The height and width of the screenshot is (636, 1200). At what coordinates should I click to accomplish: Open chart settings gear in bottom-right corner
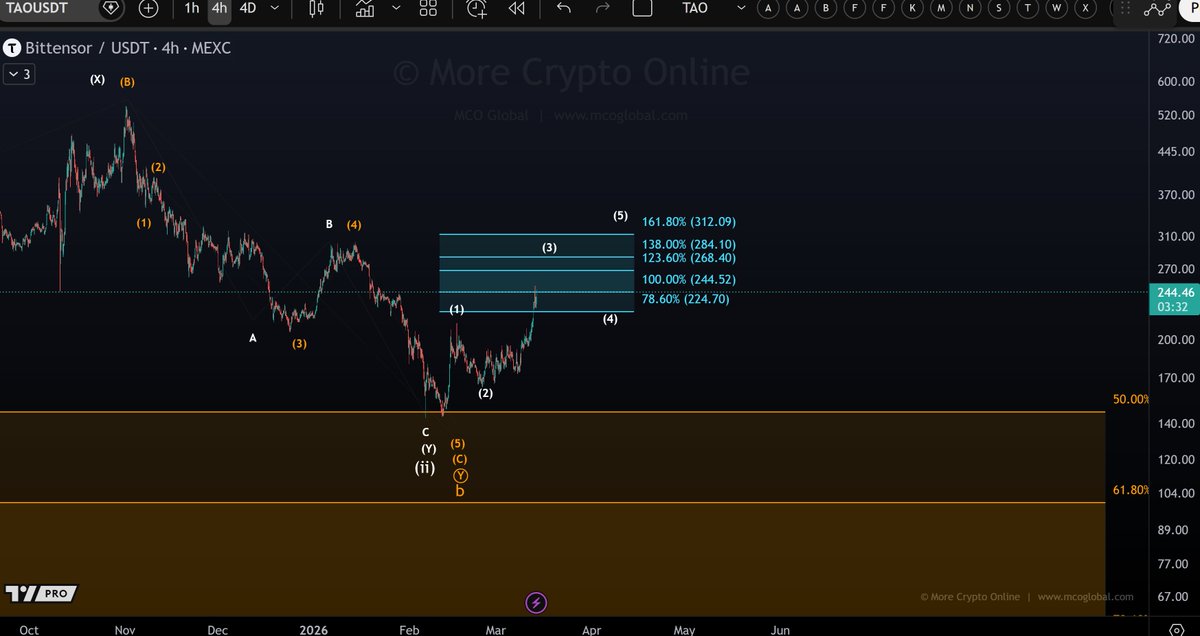(1176, 629)
